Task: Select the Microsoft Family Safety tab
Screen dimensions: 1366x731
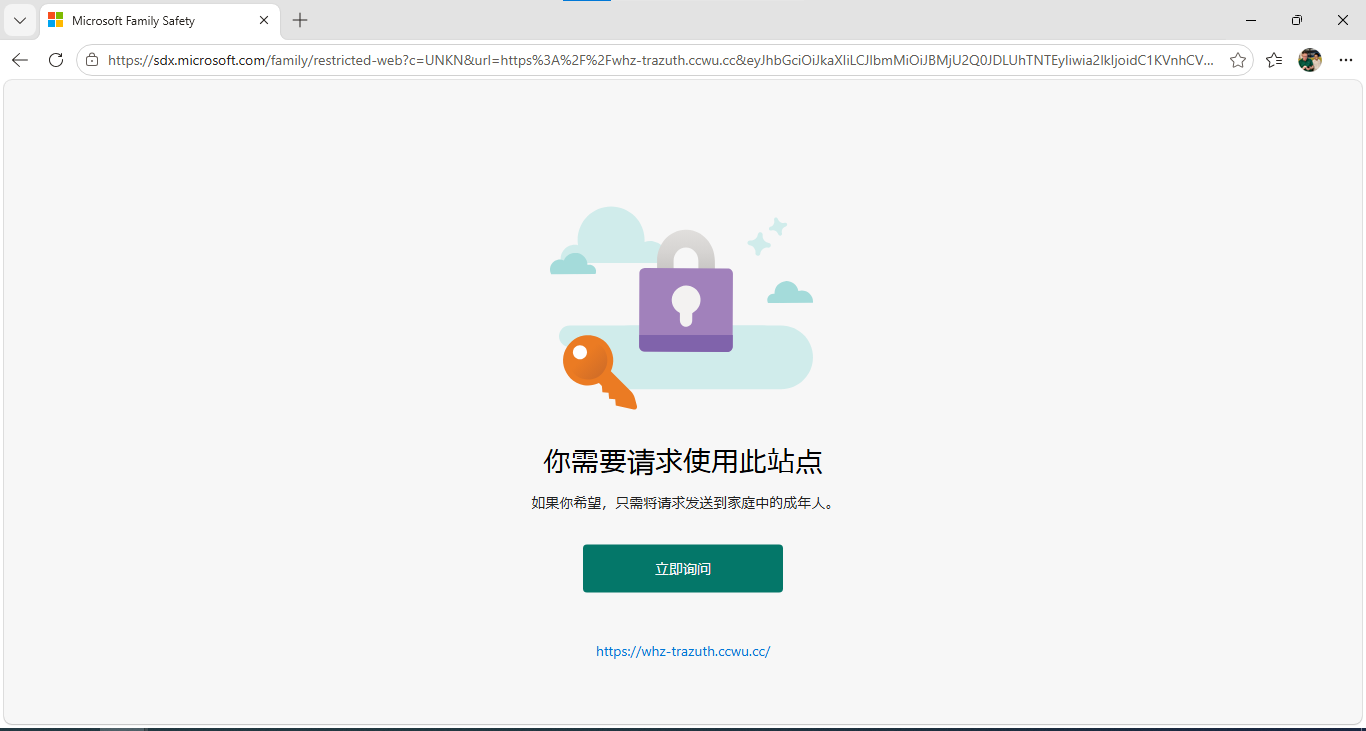Action: pos(160,20)
